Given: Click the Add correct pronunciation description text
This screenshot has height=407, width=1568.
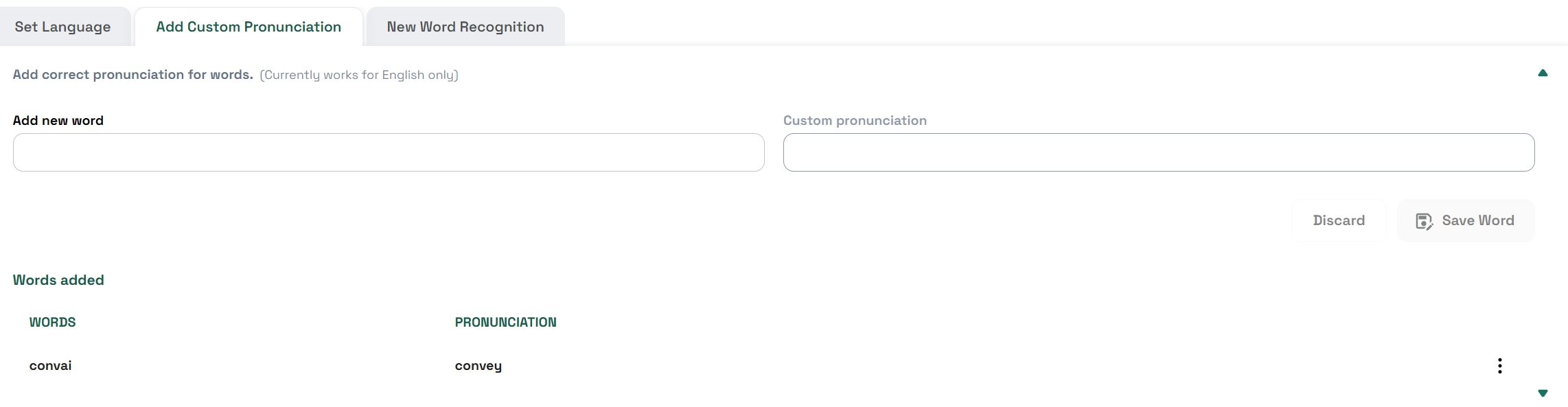Looking at the screenshot, I should point(132,75).
